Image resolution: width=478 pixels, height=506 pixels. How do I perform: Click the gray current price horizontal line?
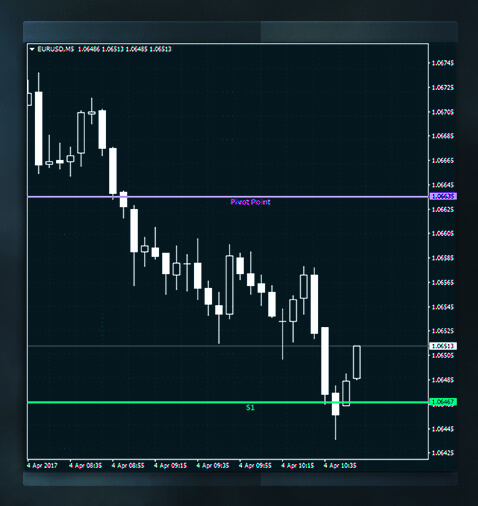pyautogui.click(x=228, y=346)
